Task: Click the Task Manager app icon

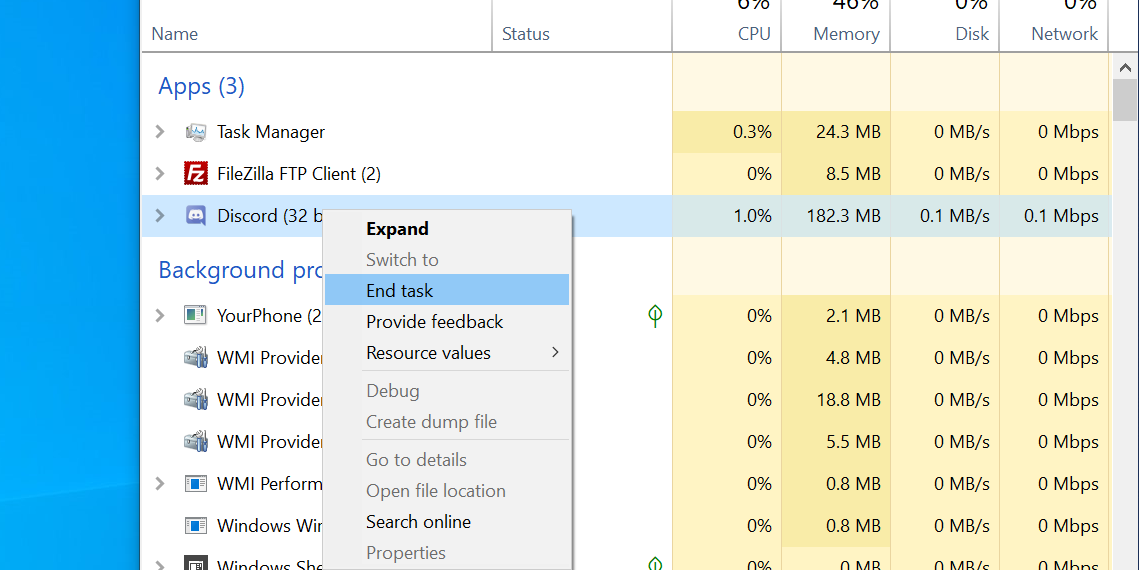Action: point(195,132)
